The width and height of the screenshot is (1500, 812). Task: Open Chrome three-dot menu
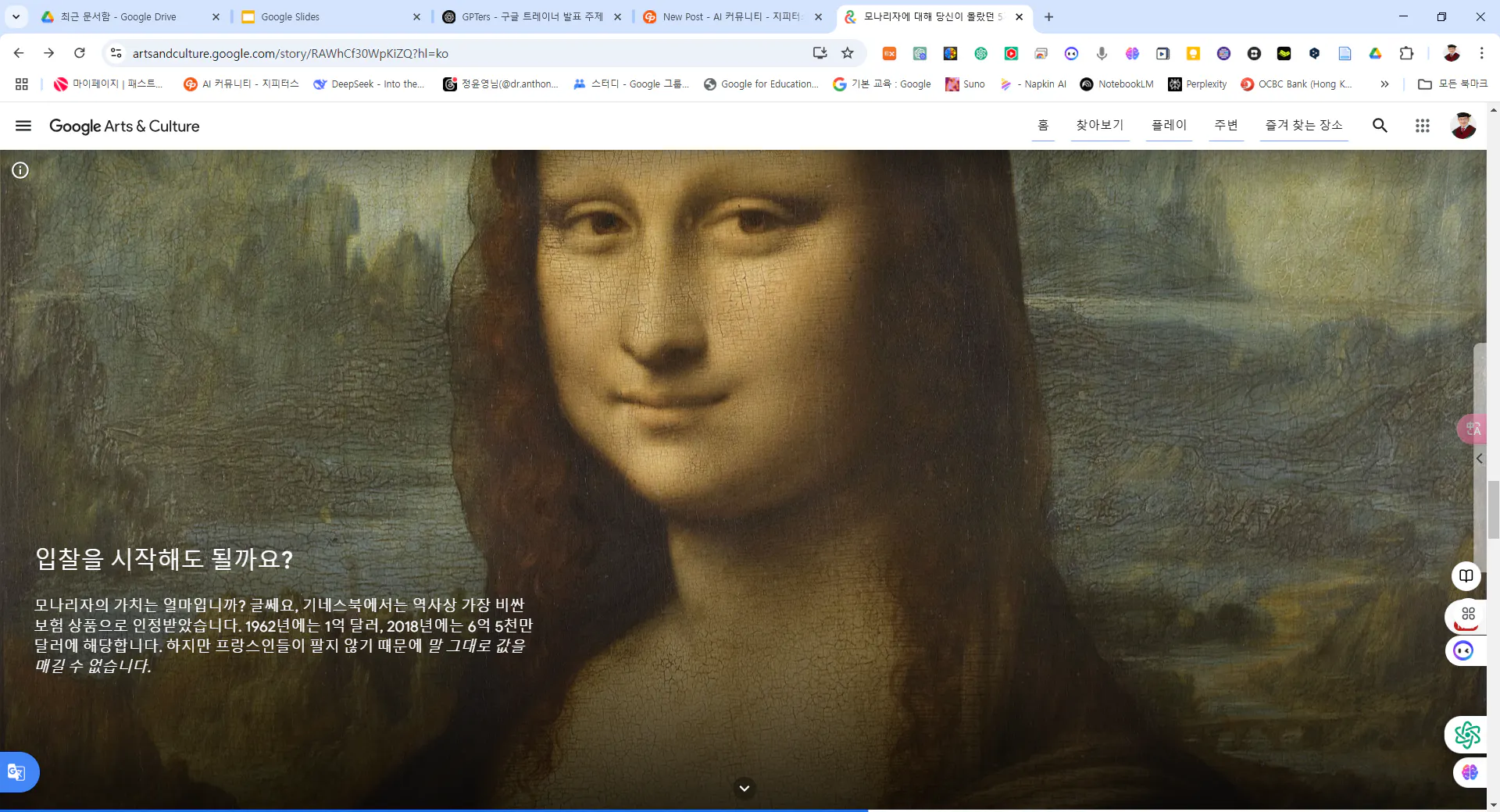pos(1481,53)
